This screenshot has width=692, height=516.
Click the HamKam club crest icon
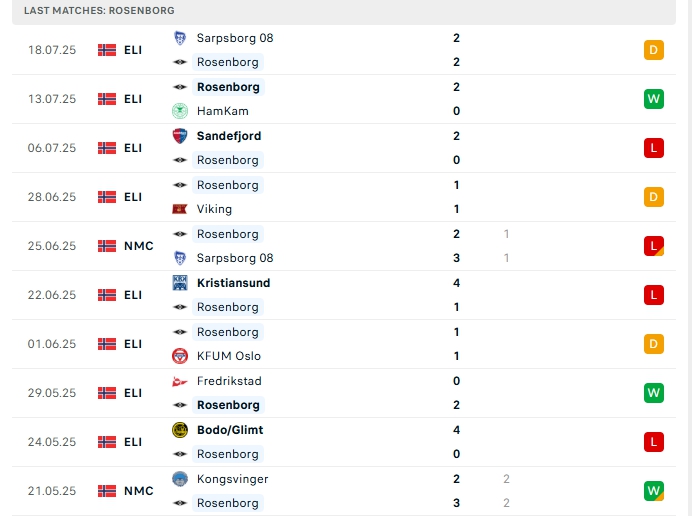point(180,111)
